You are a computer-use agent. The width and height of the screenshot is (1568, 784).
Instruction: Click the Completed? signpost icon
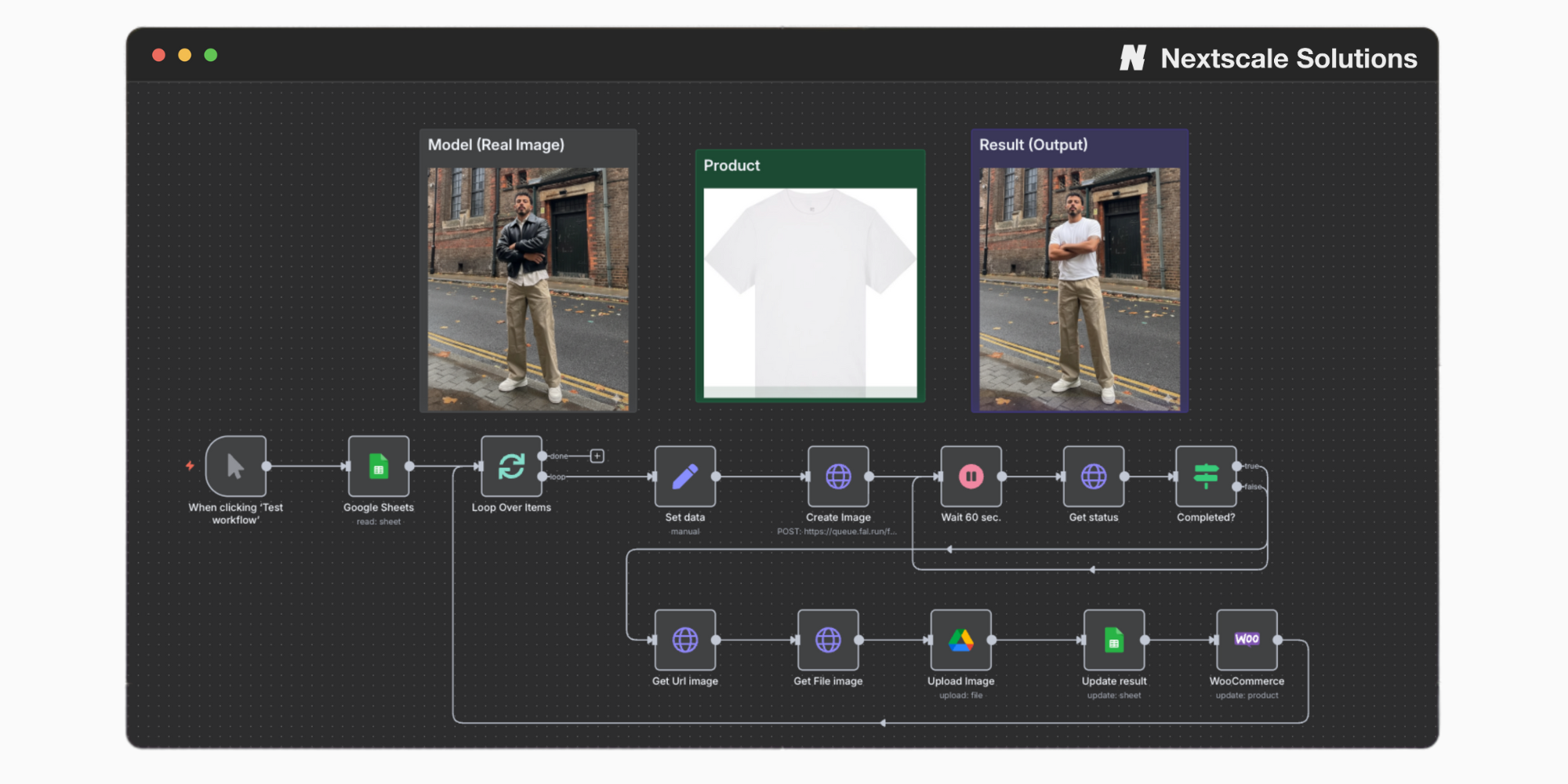pos(1206,476)
